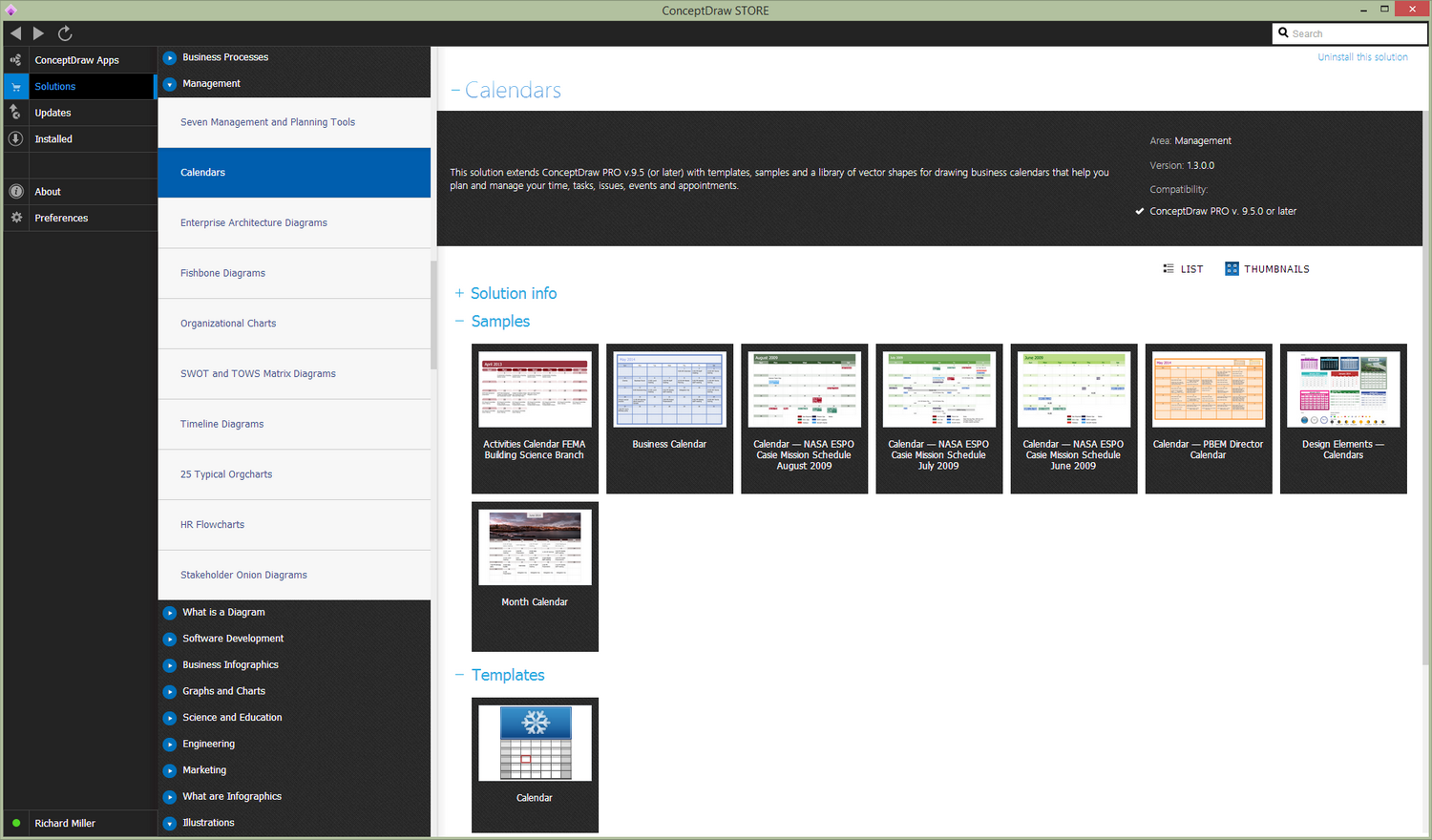The height and width of the screenshot is (840, 1432).
Task: Click the THUMBNAILS grid icon
Action: (x=1232, y=269)
